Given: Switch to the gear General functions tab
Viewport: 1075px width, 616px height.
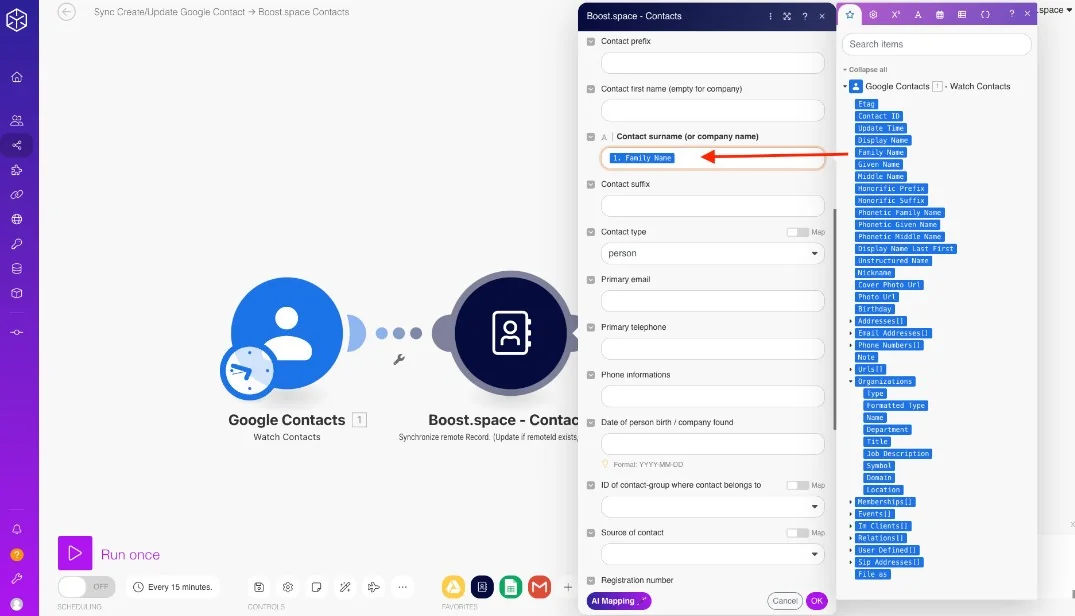Looking at the screenshot, I should (x=873, y=14).
